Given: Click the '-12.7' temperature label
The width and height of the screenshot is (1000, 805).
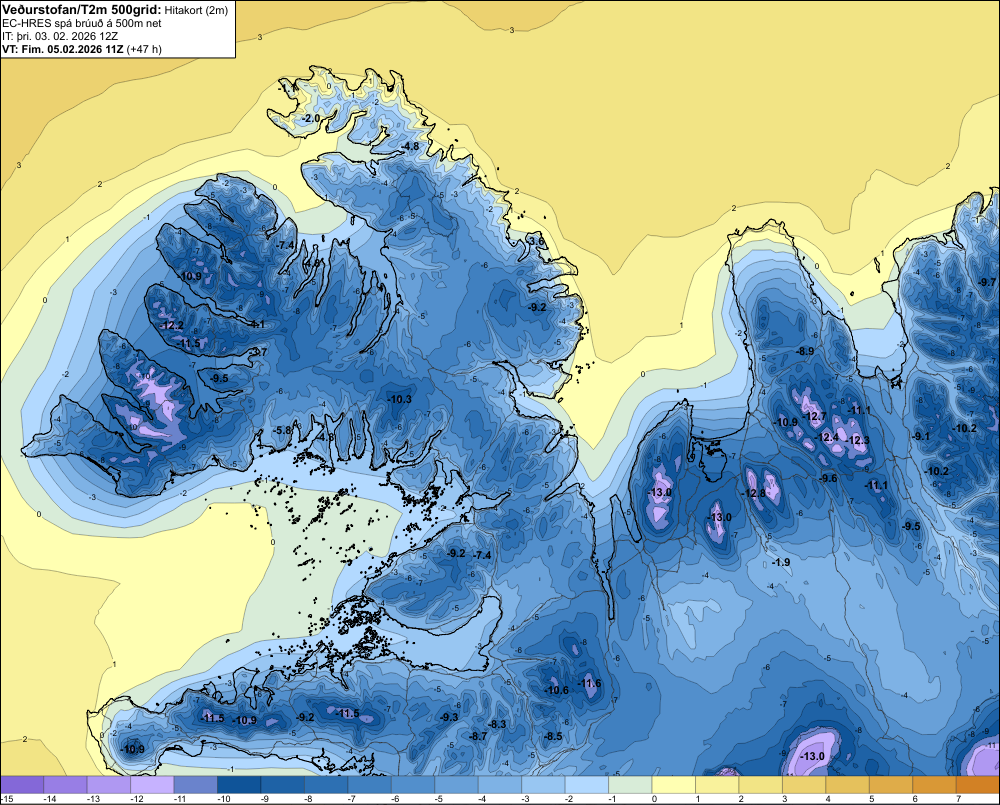Looking at the screenshot, I should point(814,417).
